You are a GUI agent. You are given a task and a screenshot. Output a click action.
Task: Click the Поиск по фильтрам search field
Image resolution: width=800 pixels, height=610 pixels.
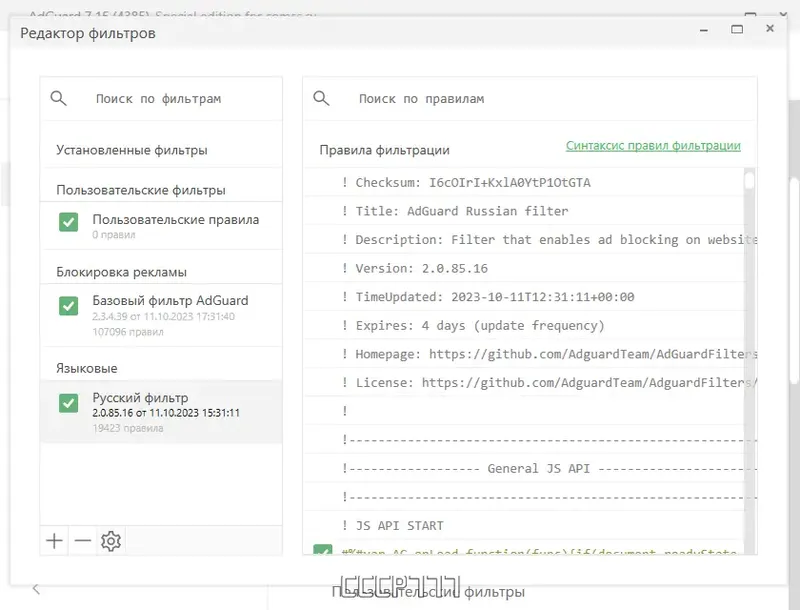pos(161,98)
